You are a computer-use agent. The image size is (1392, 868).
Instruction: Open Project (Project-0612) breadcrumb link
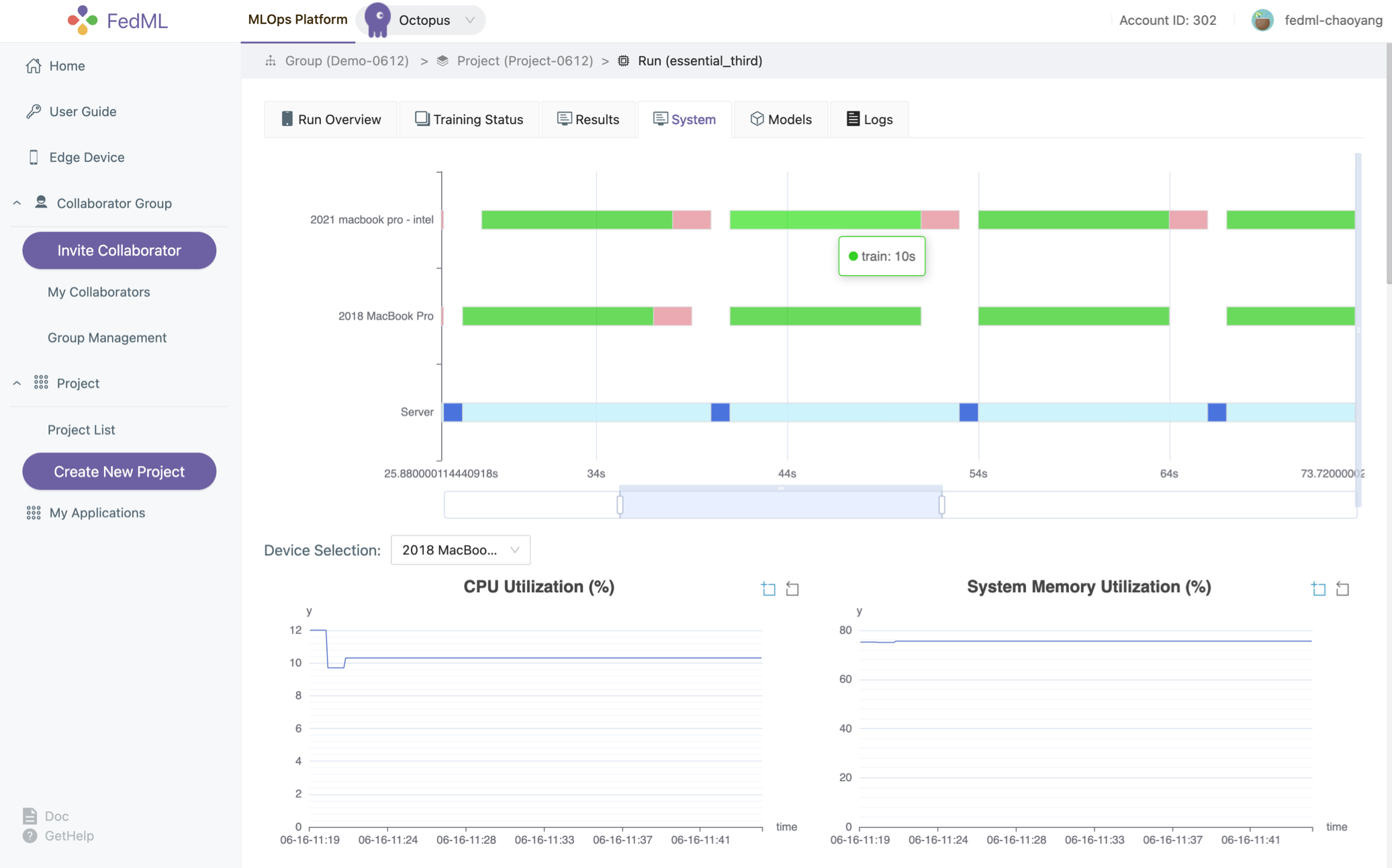click(x=524, y=61)
